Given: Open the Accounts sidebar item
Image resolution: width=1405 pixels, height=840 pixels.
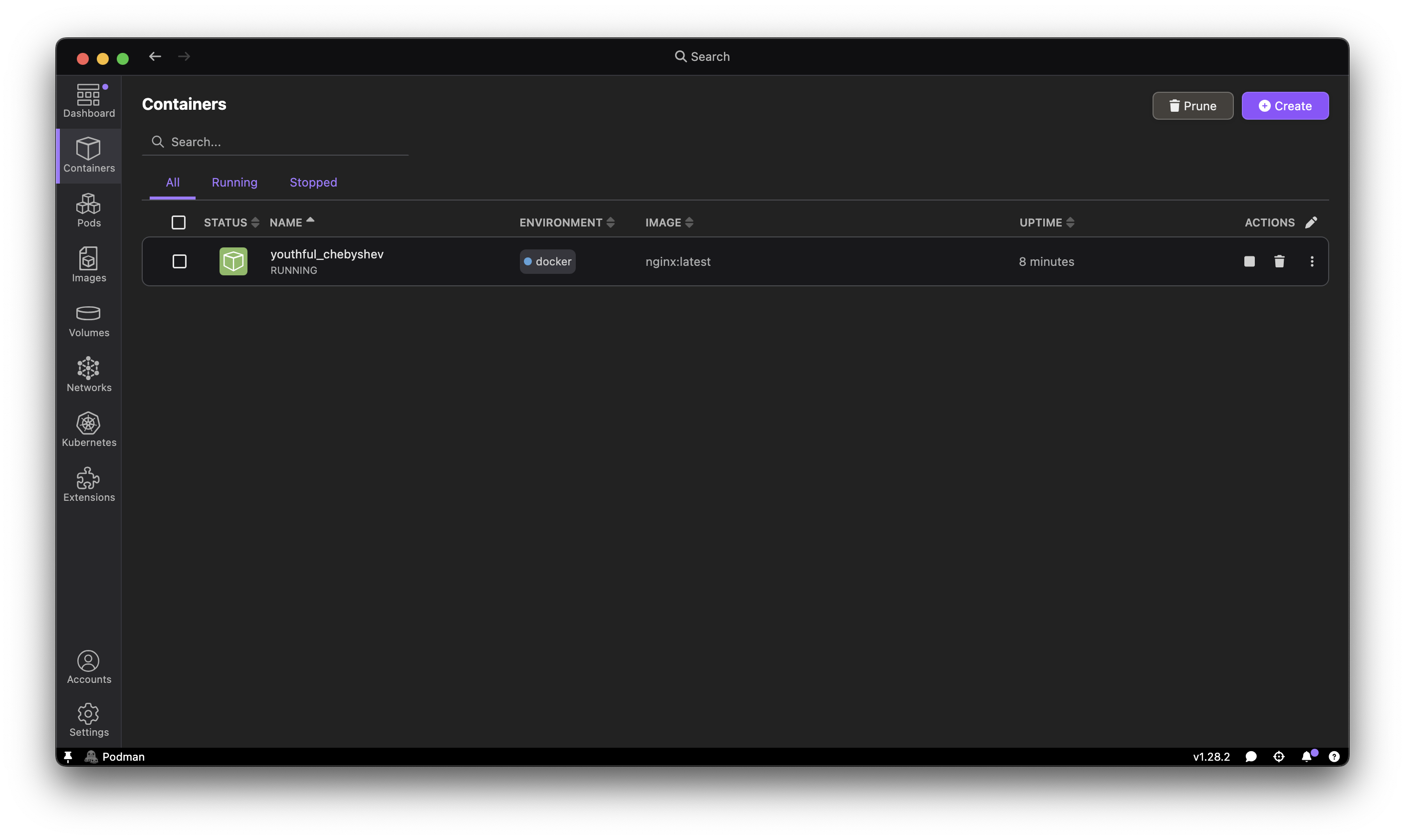Looking at the screenshot, I should 89,667.
